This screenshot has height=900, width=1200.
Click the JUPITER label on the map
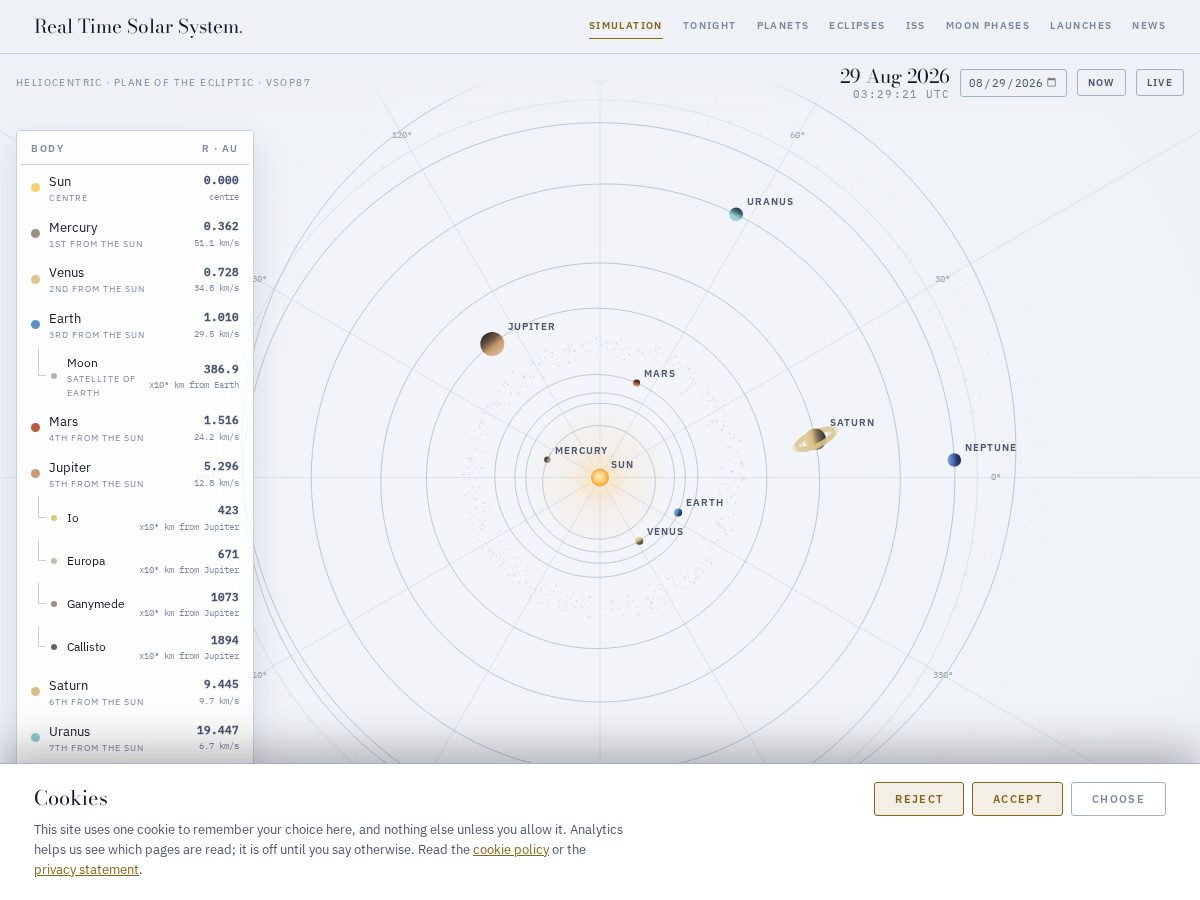click(x=531, y=327)
